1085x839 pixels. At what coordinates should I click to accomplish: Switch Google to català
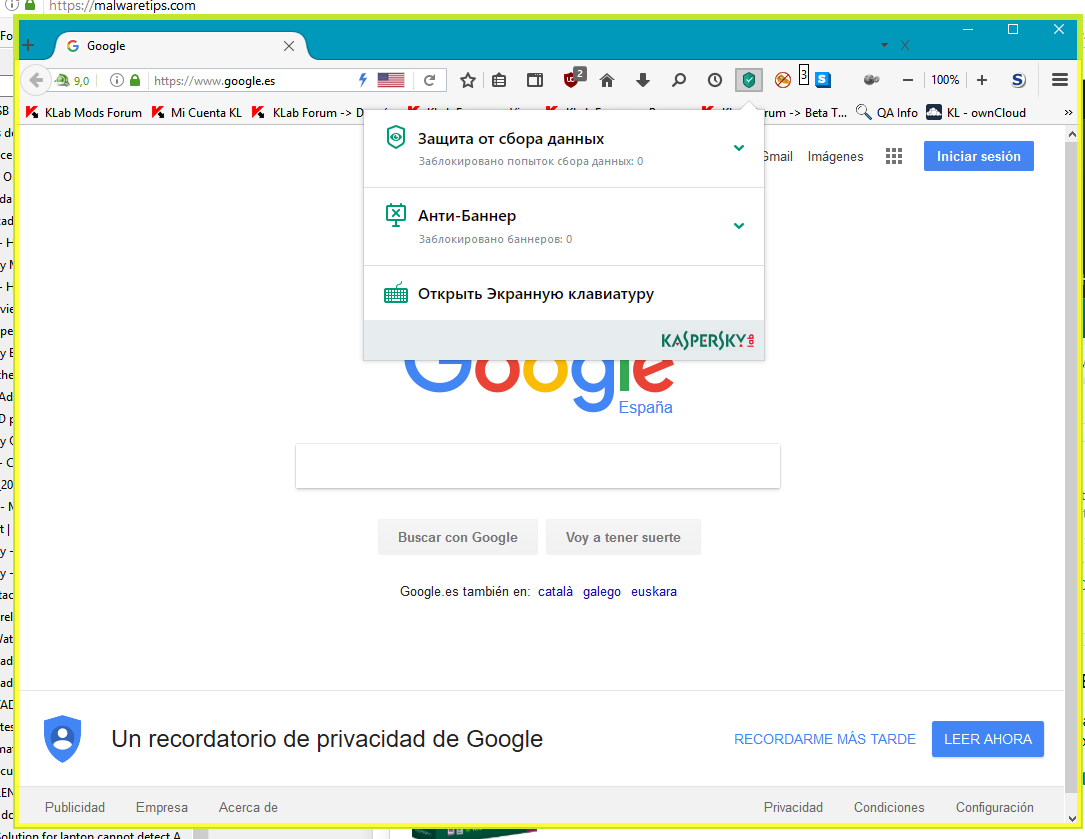[x=556, y=591]
